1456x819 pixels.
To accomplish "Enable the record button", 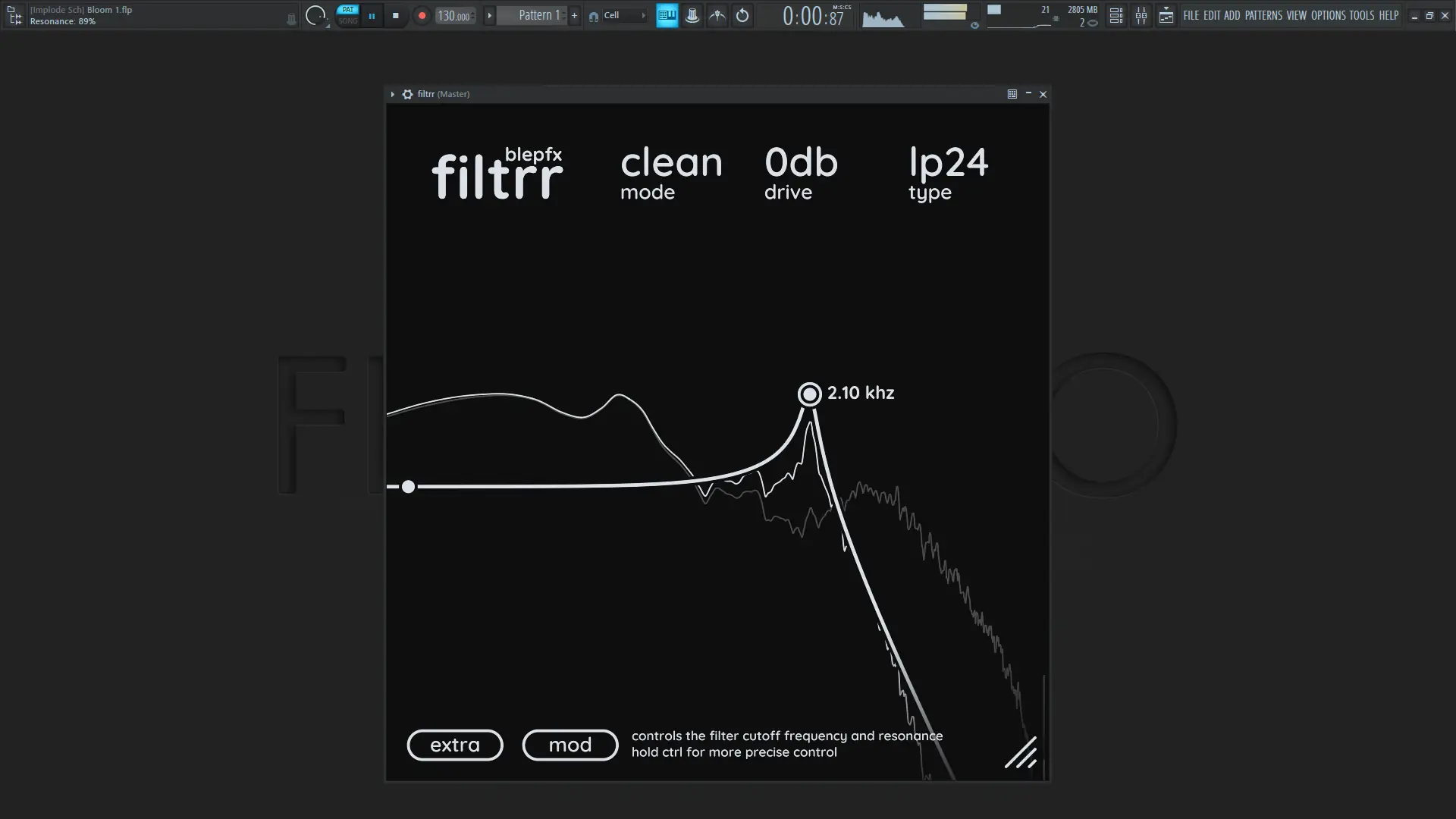I will pyautogui.click(x=421, y=15).
